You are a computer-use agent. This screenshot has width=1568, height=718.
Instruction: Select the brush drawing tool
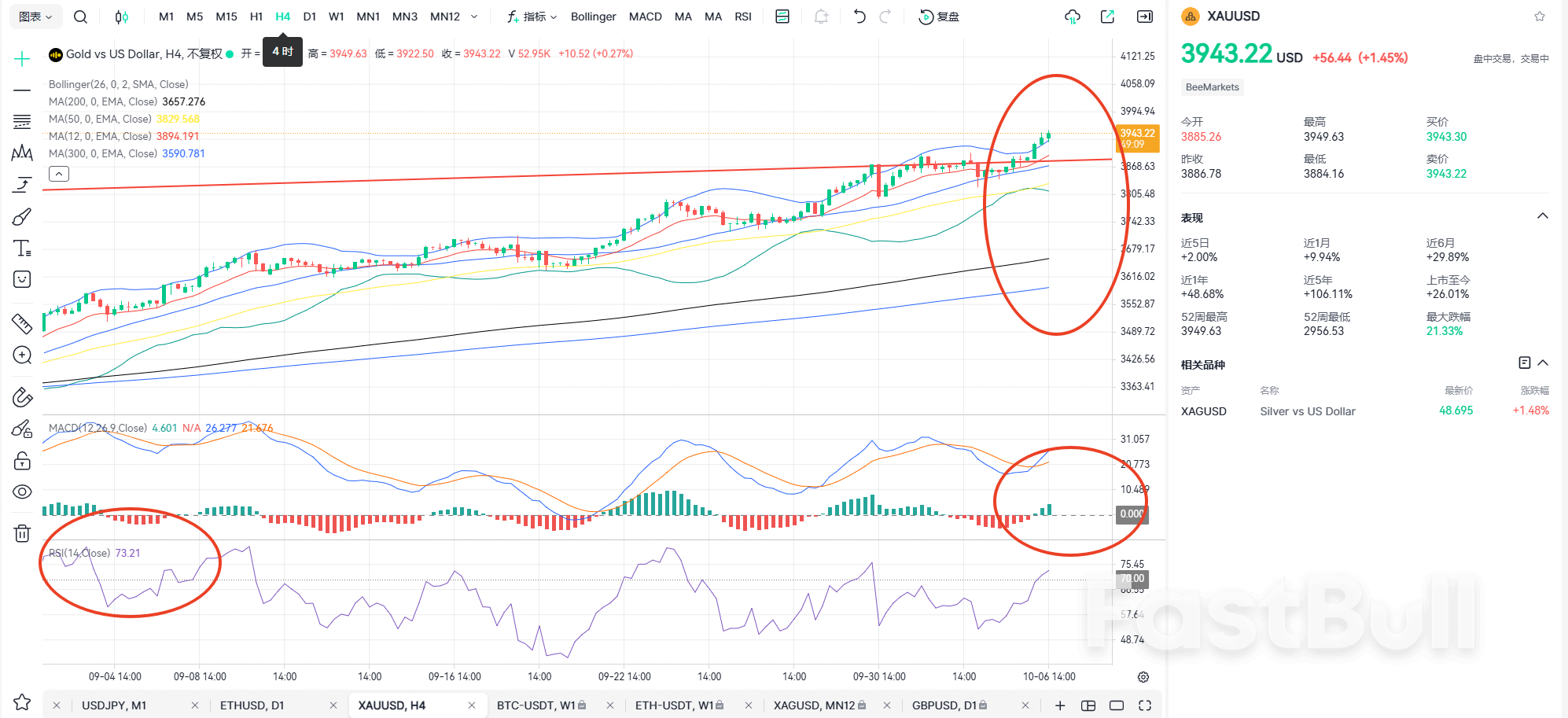click(22, 217)
